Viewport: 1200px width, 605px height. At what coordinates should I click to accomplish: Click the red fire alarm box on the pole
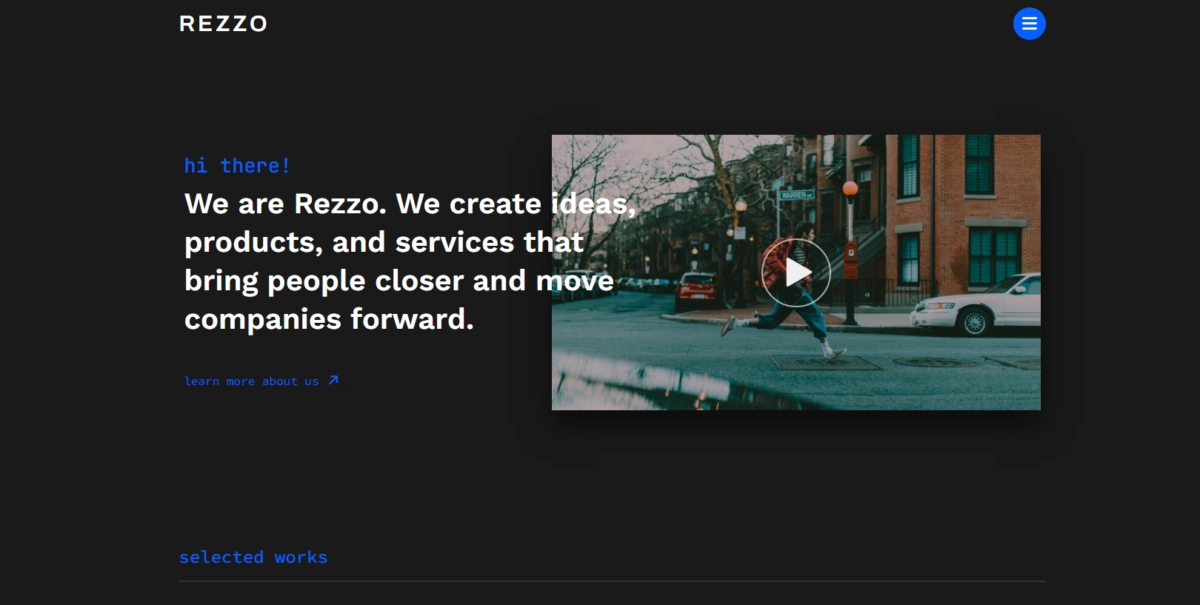point(850,260)
